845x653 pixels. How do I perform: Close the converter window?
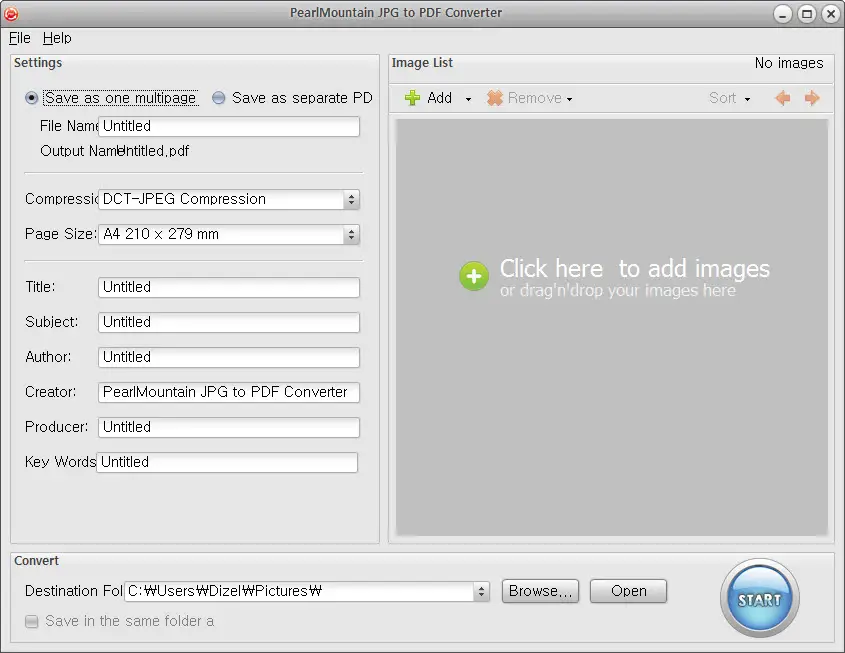[x=831, y=14]
